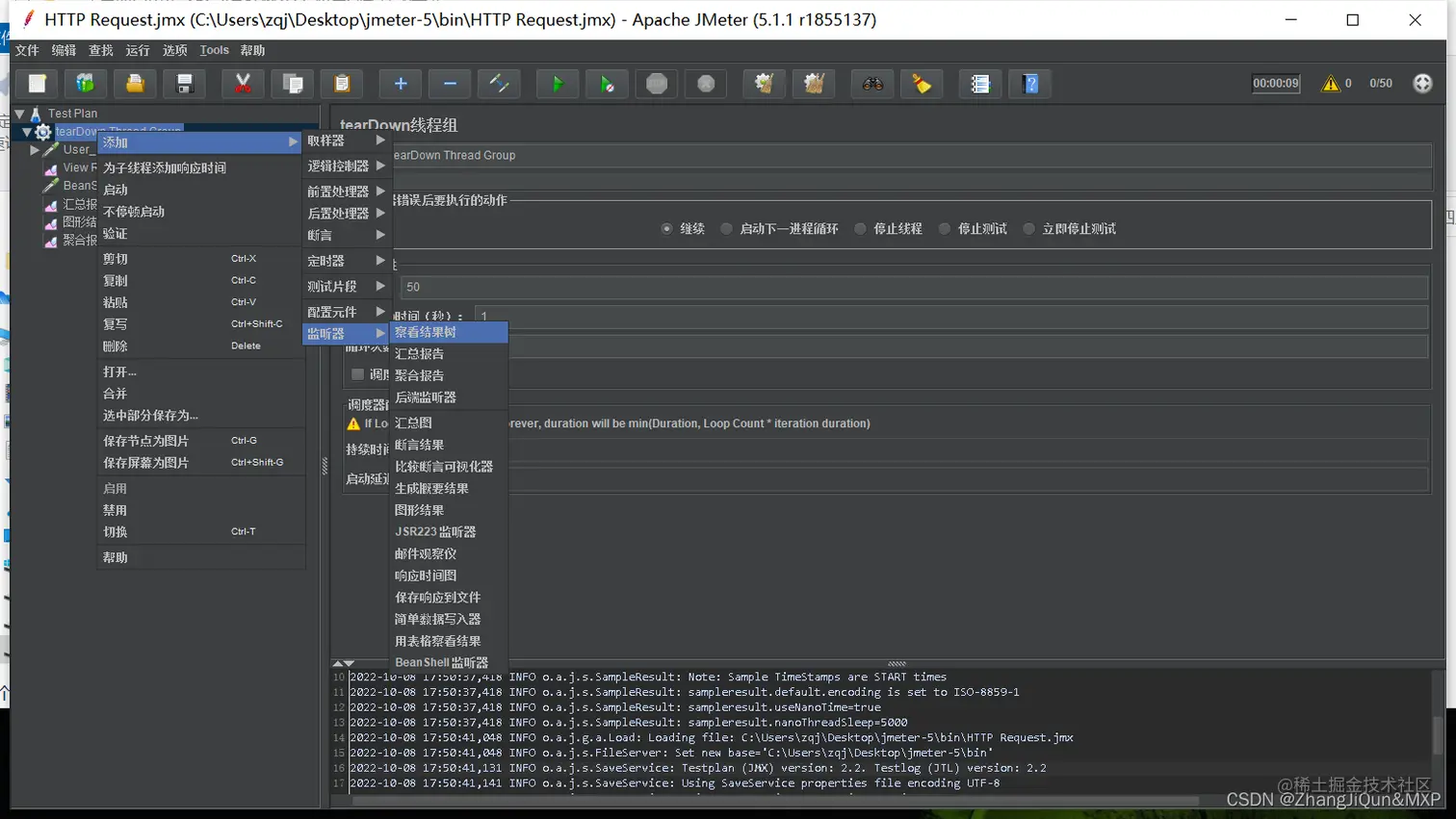The height and width of the screenshot is (819, 1456).
Task: Open the 取样器 submenu
Action: pos(347,141)
